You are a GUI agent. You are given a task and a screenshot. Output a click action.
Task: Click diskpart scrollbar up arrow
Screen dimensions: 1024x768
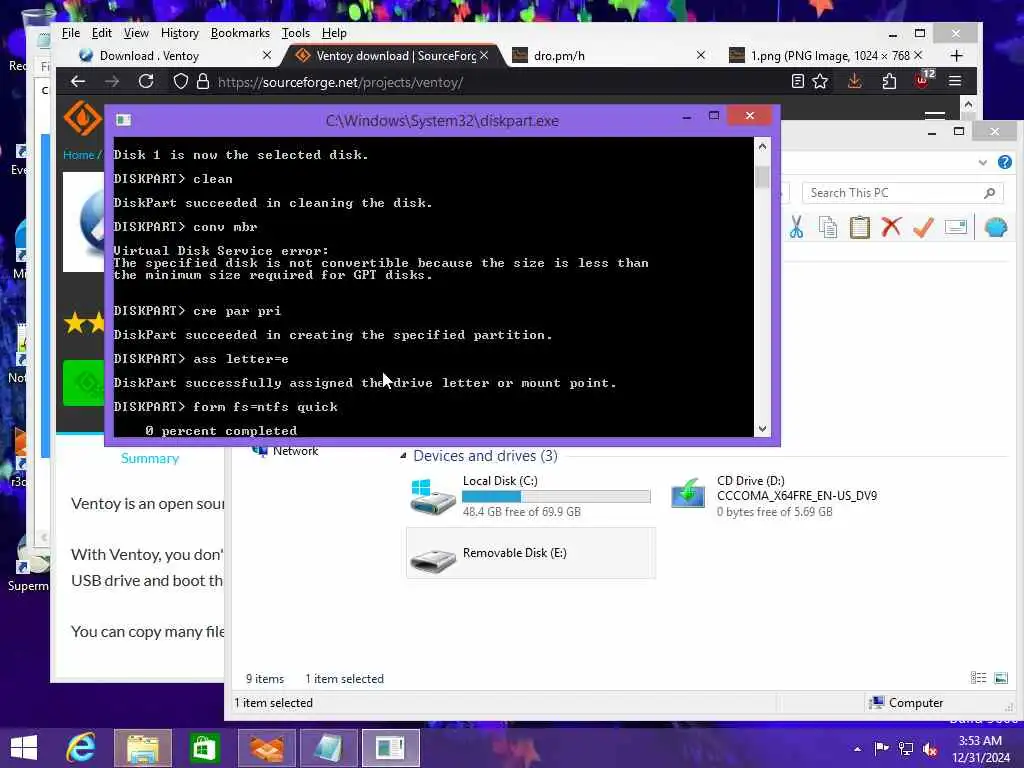pyautogui.click(x=762, y=146)
